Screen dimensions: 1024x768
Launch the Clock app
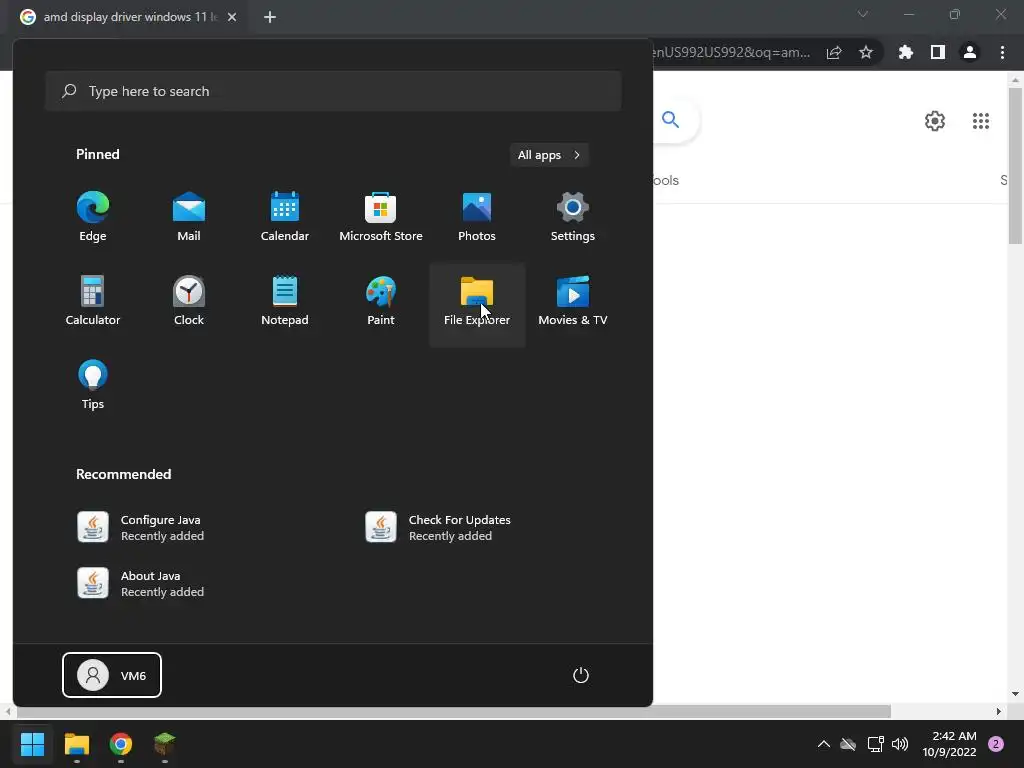tap(189, 302)
